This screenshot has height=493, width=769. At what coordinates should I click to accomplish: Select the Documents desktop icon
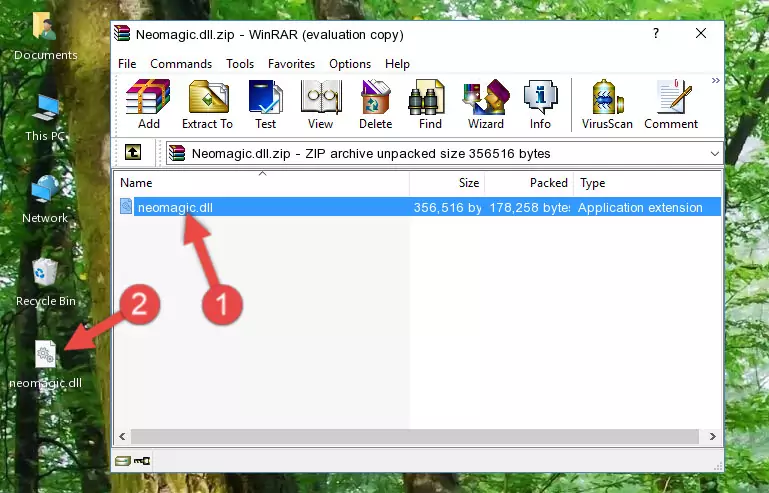[45, 36]
